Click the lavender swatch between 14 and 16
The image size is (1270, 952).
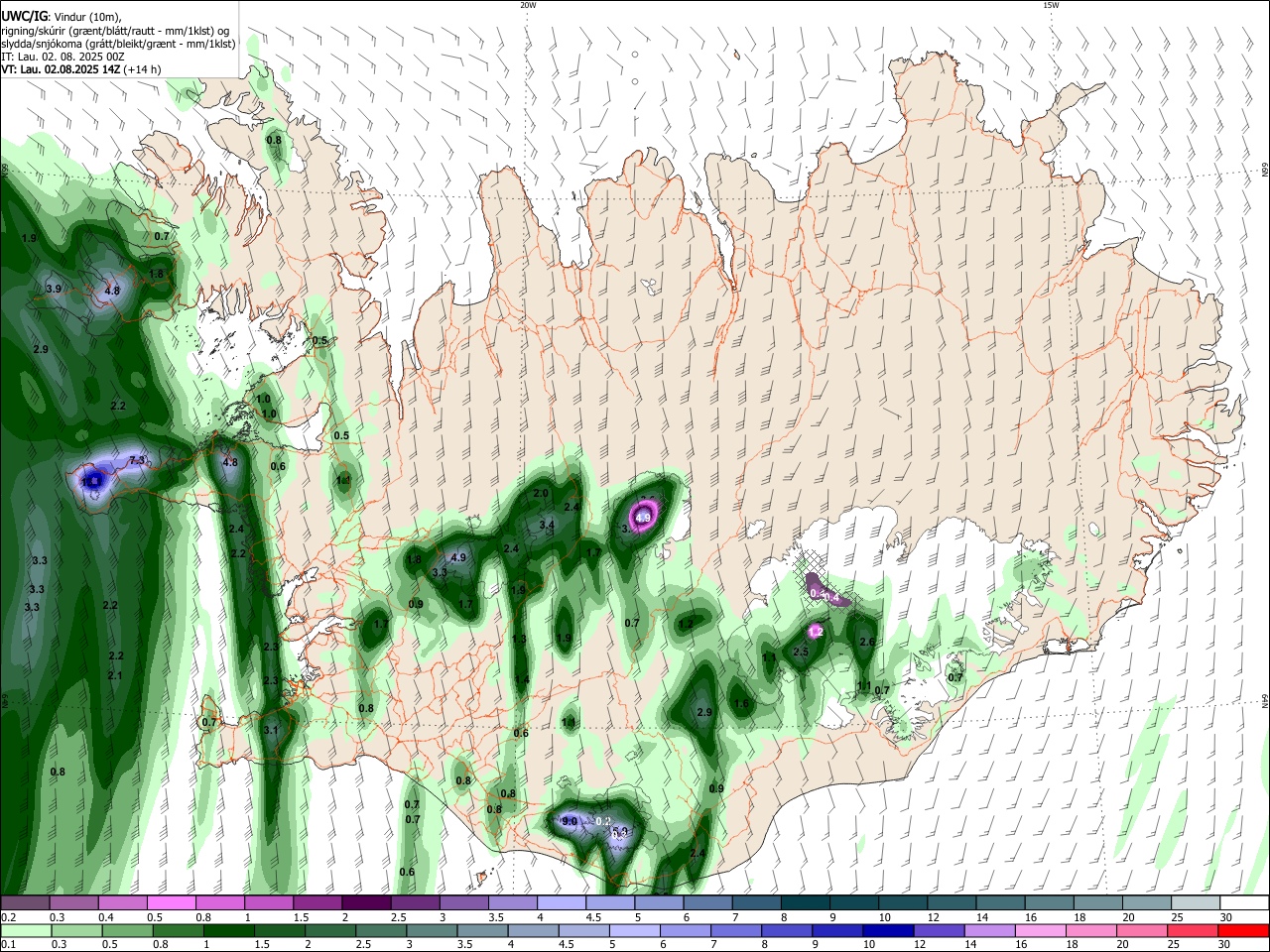(989, 931)
